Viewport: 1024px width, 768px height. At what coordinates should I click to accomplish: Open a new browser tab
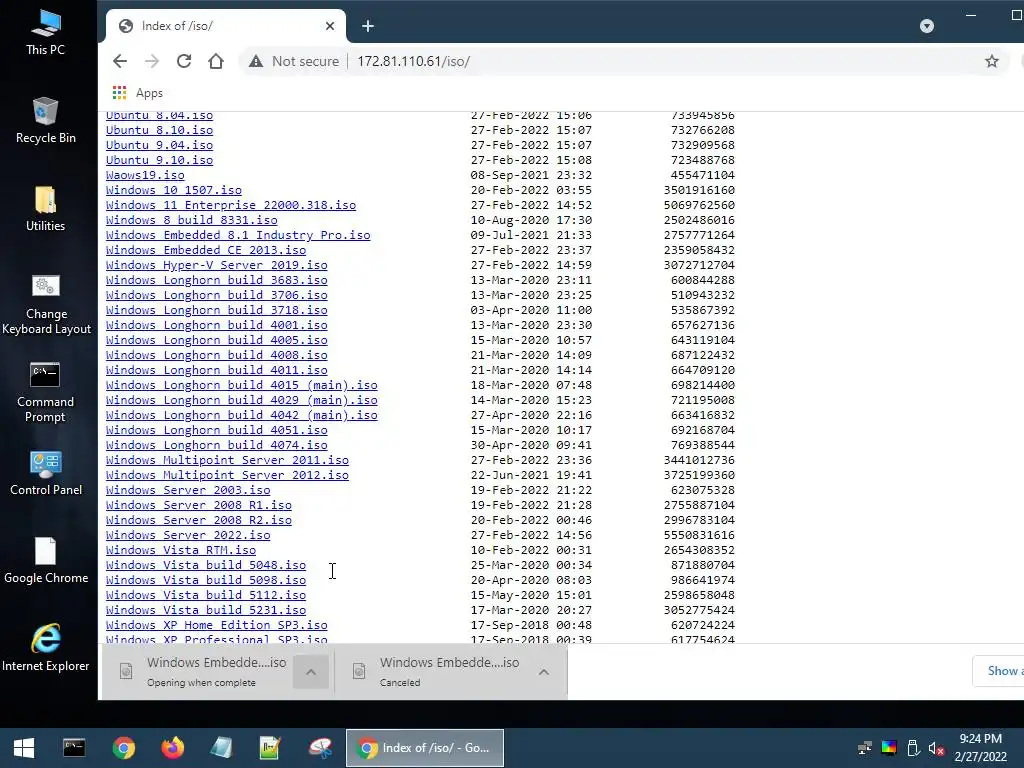[368, 26]
